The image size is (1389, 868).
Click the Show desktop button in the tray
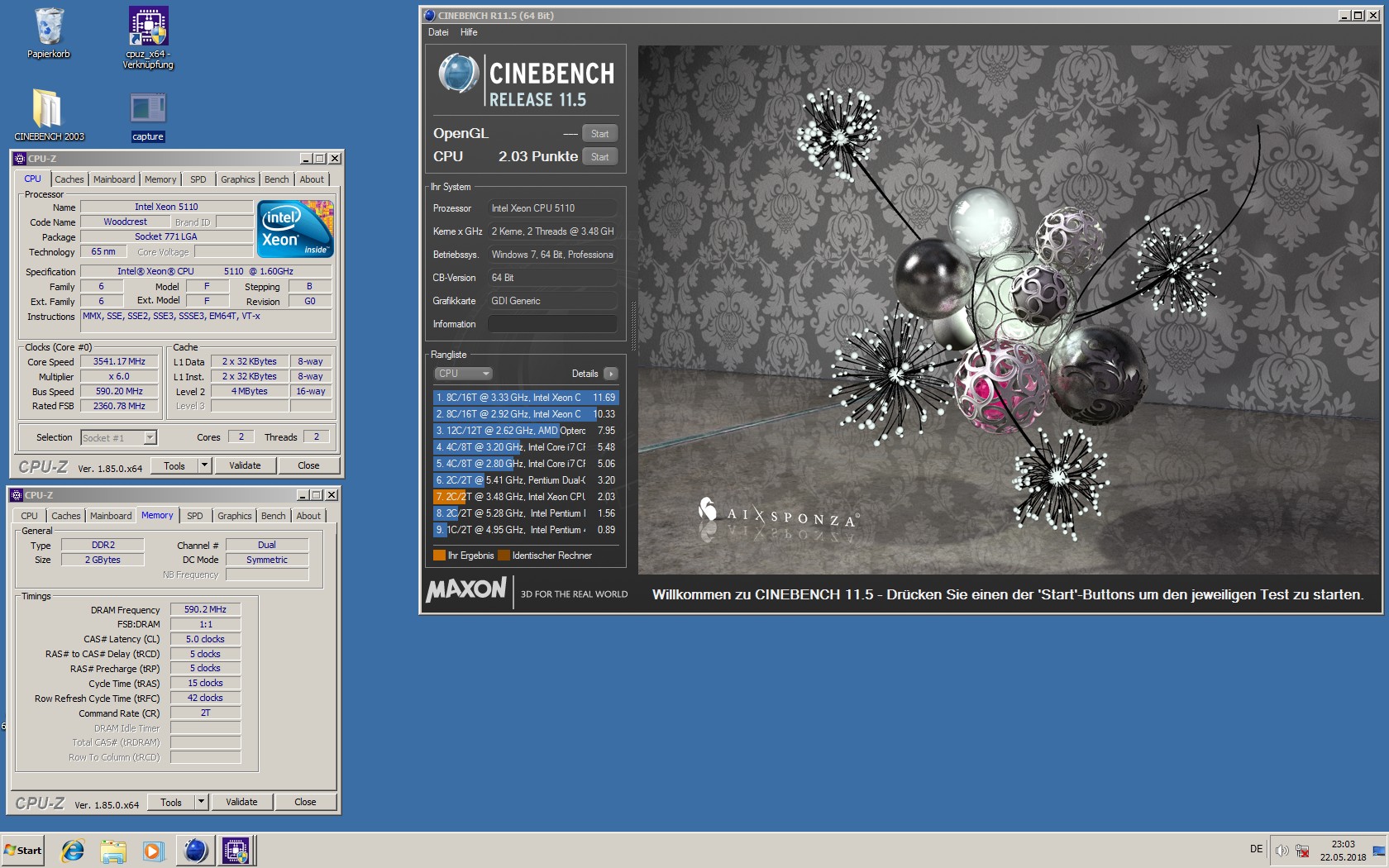pyautogui.click(x=1378, y=850)
